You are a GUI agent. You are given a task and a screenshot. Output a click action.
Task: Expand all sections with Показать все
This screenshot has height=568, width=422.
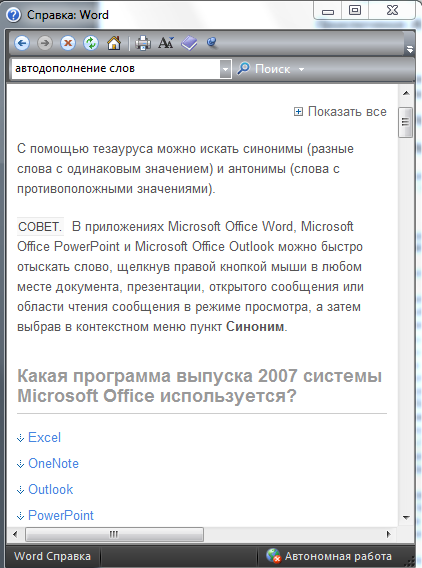click(340, 112)
